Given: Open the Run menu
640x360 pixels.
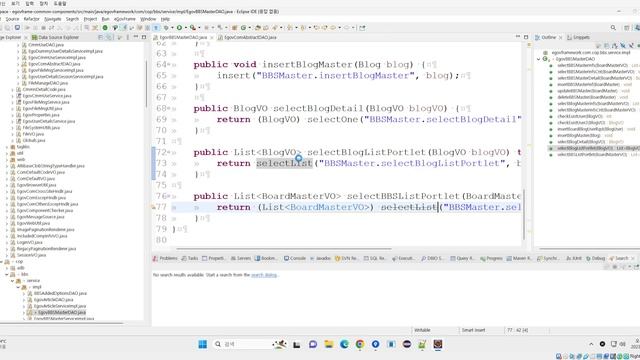Looking at the screenshot, I should coord(105,19).
